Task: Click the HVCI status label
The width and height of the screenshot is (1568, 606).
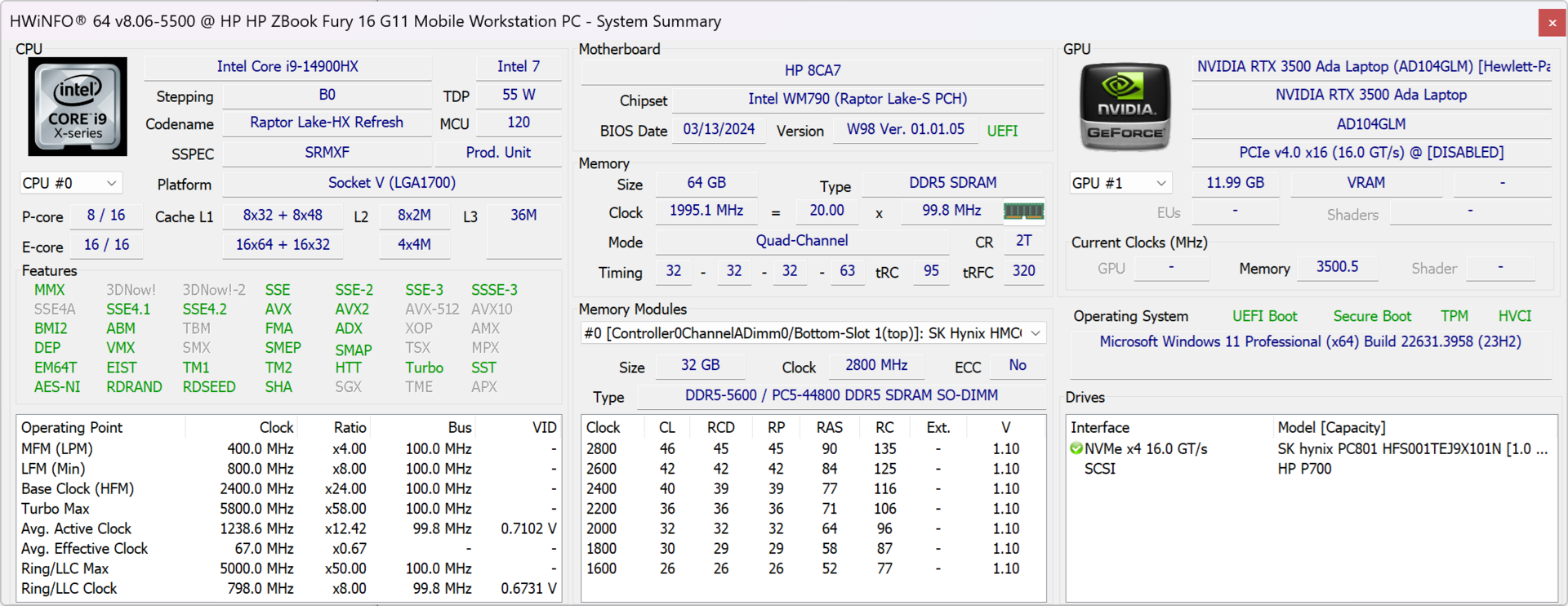Action: [x=1514, y=316]
